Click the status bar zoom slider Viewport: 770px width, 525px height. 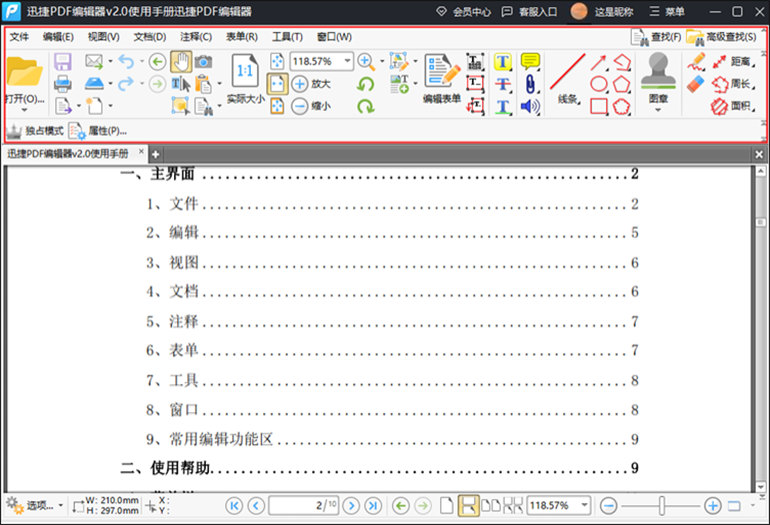(x=660, y=505)
